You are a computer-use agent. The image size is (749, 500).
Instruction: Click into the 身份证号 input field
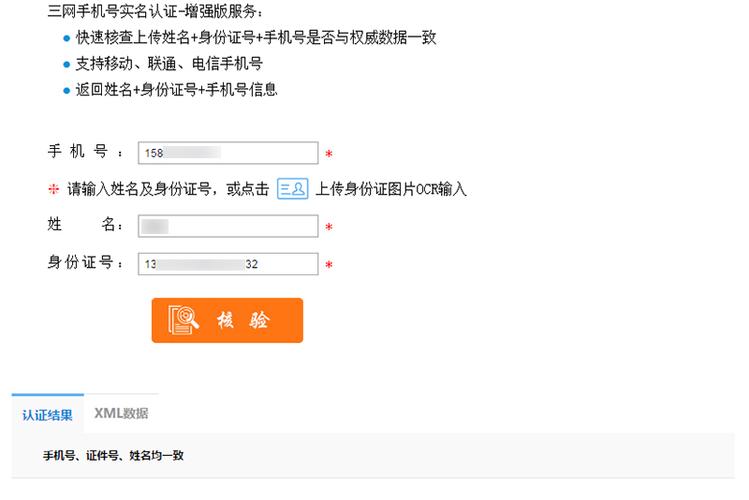(x=228, y=264)
